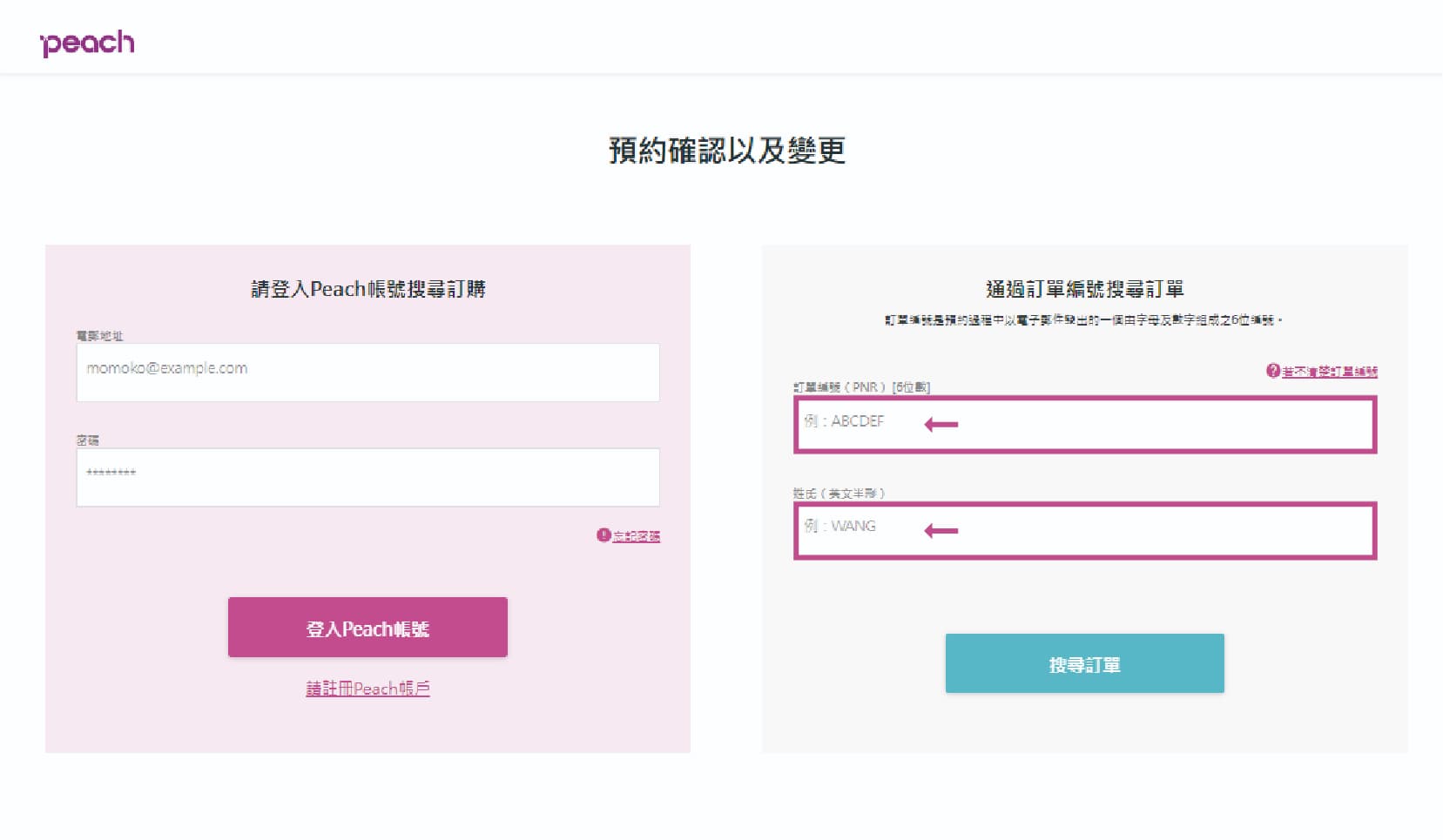Click the 電郵地址 label above email field
The width and height of the screenshot is (1443, 840).
99,336
